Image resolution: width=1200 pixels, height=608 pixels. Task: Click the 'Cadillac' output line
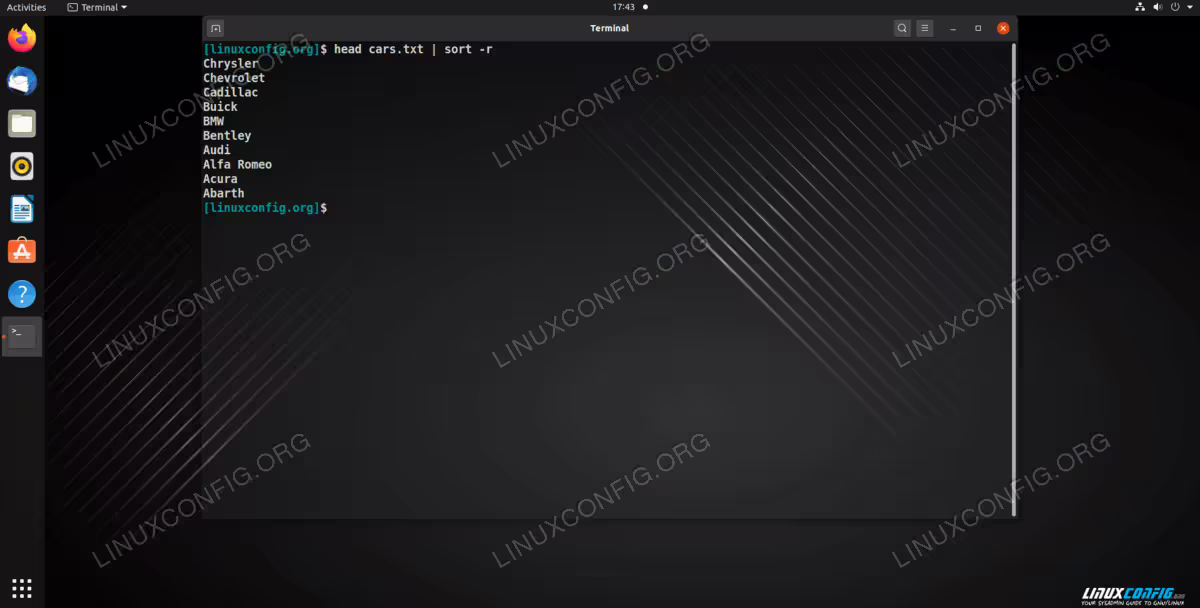231,92
